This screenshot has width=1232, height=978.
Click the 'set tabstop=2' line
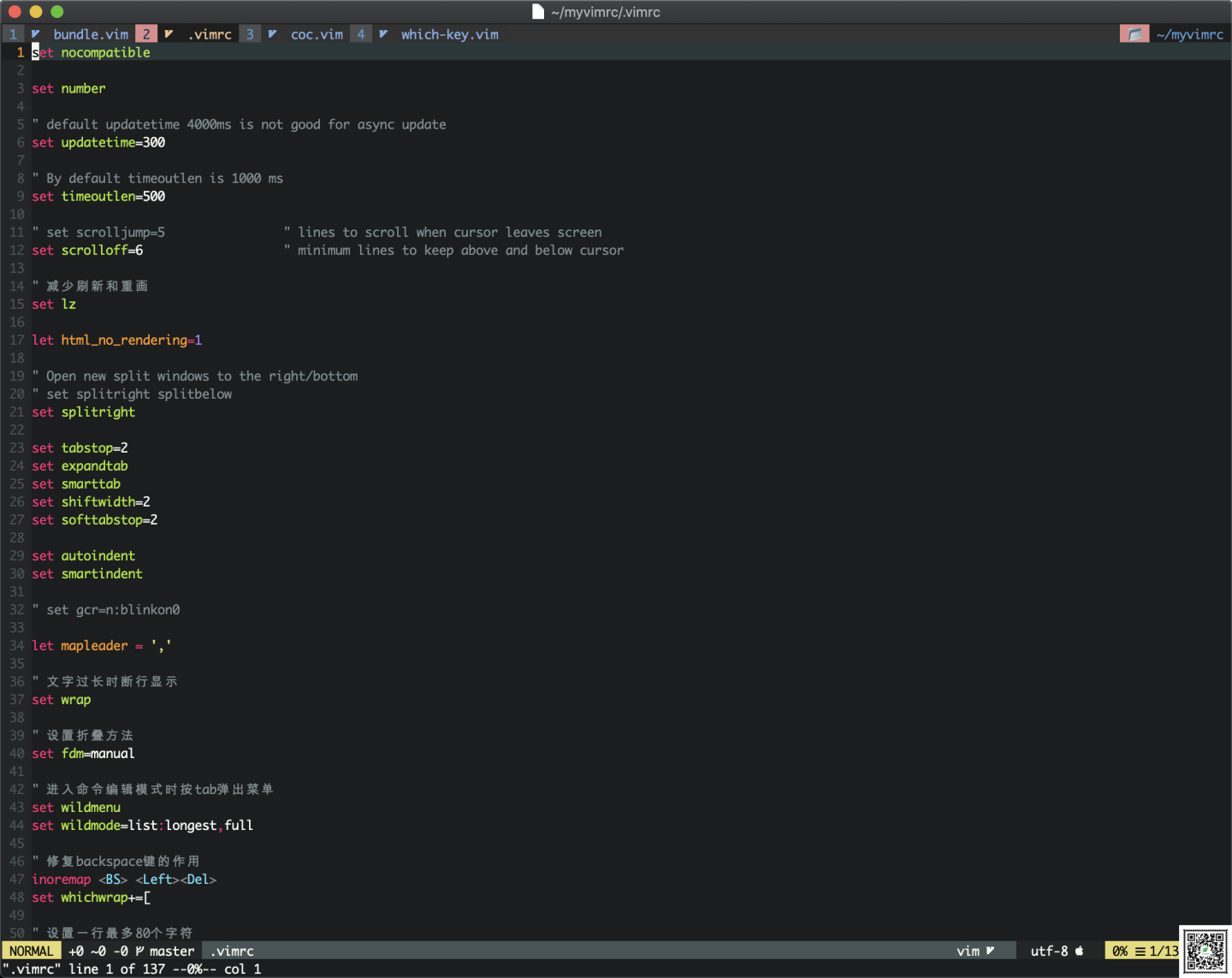pos(80,448)
